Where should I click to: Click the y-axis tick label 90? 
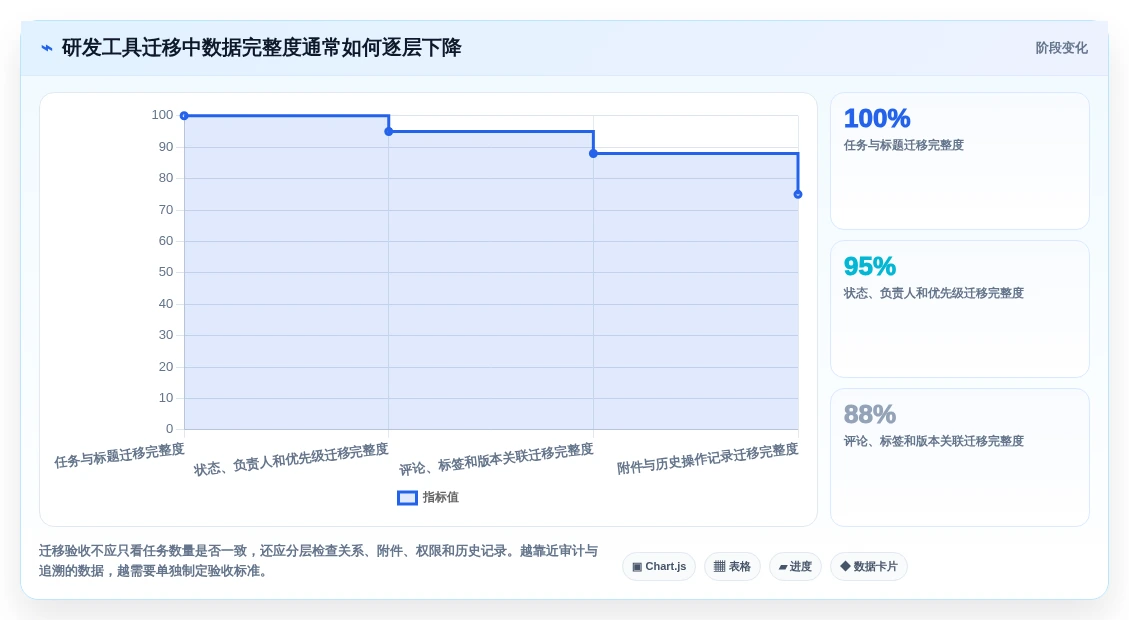click(166, 147)
